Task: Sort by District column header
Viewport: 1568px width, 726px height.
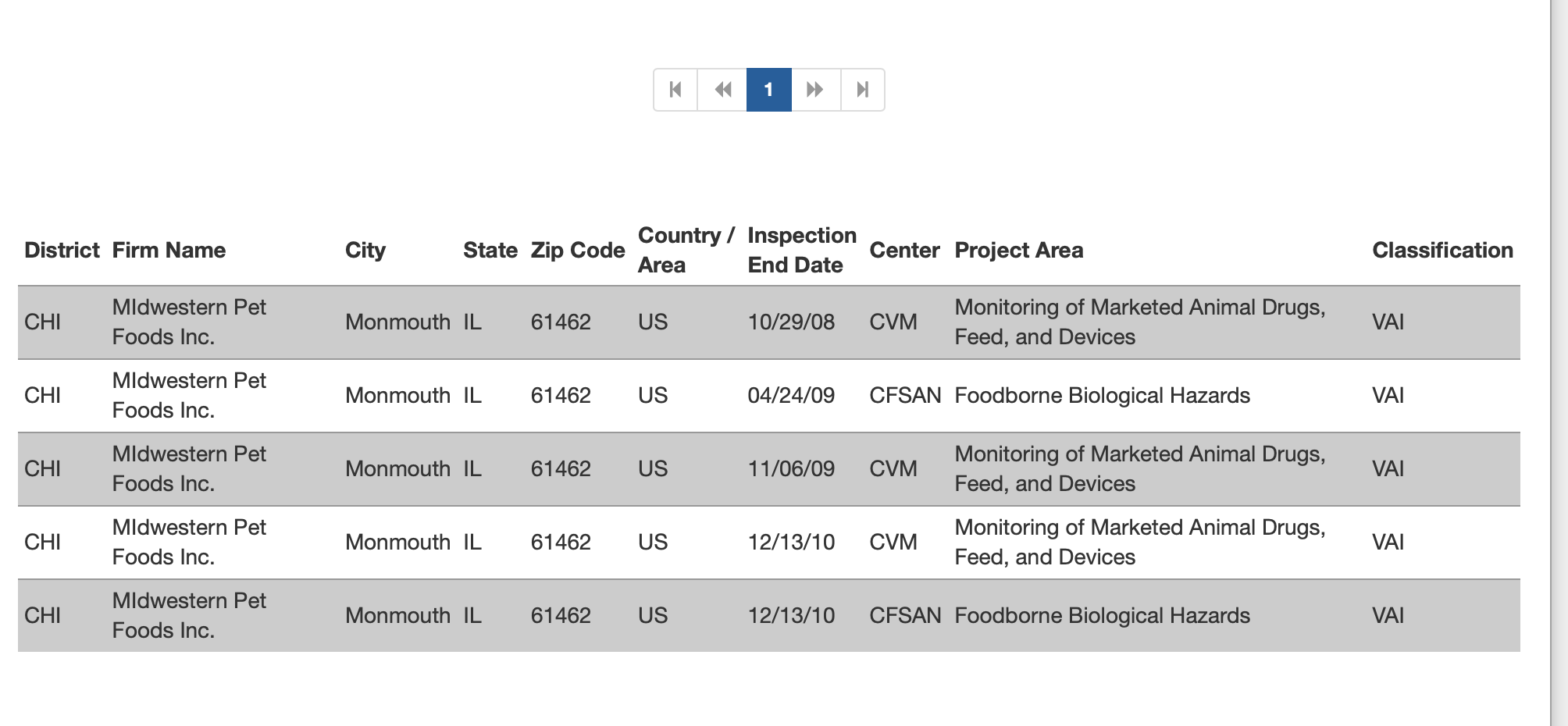Action: (x=62, y=250)
